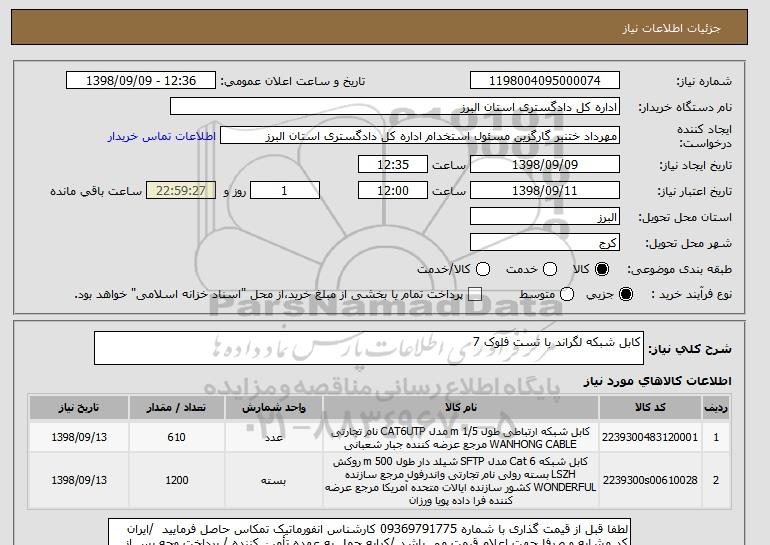Viewport: 770px width, 545px height.
Task: Click the ردیف column header
Action: click(716, 408)
